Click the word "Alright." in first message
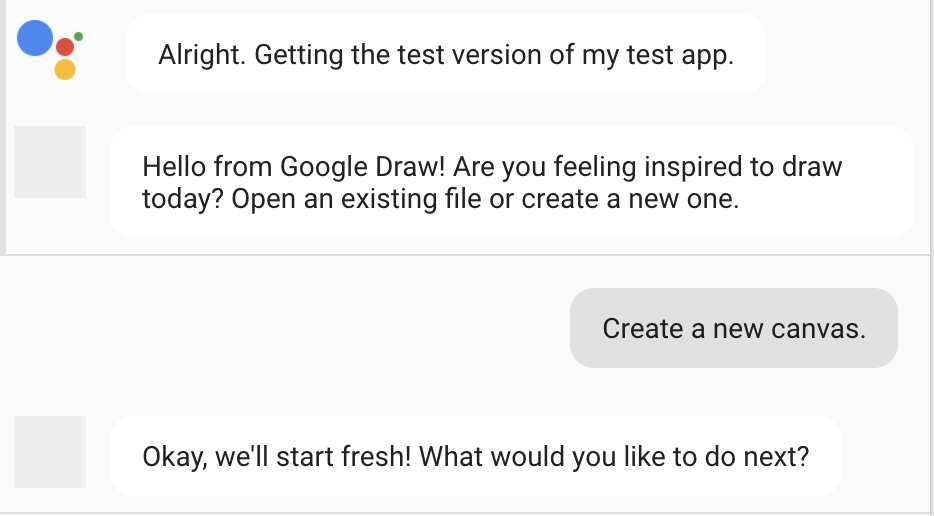 [x=202, y=55]
